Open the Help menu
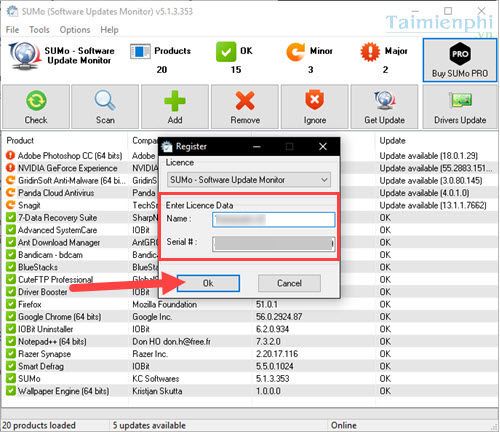 109,30
